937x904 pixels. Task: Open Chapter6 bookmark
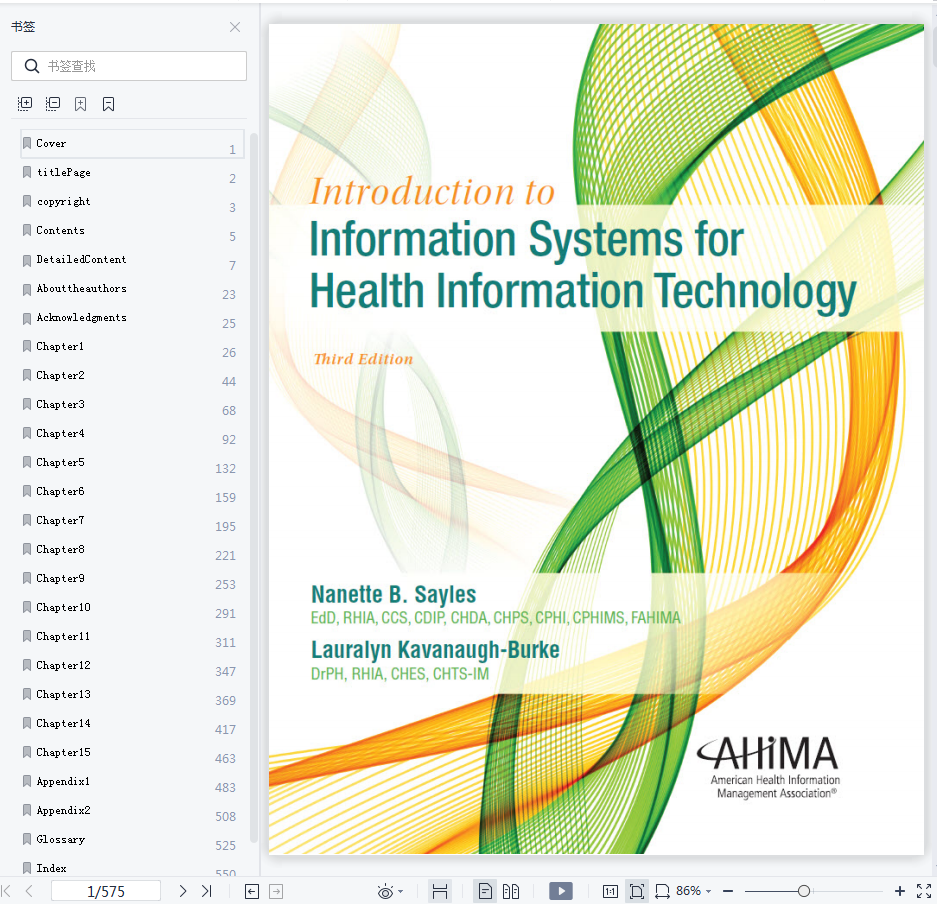tap(132, 491)
